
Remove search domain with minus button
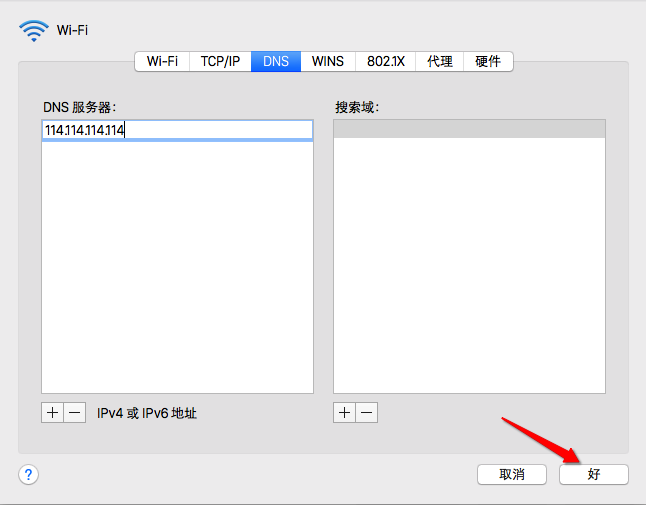point(367,413)
